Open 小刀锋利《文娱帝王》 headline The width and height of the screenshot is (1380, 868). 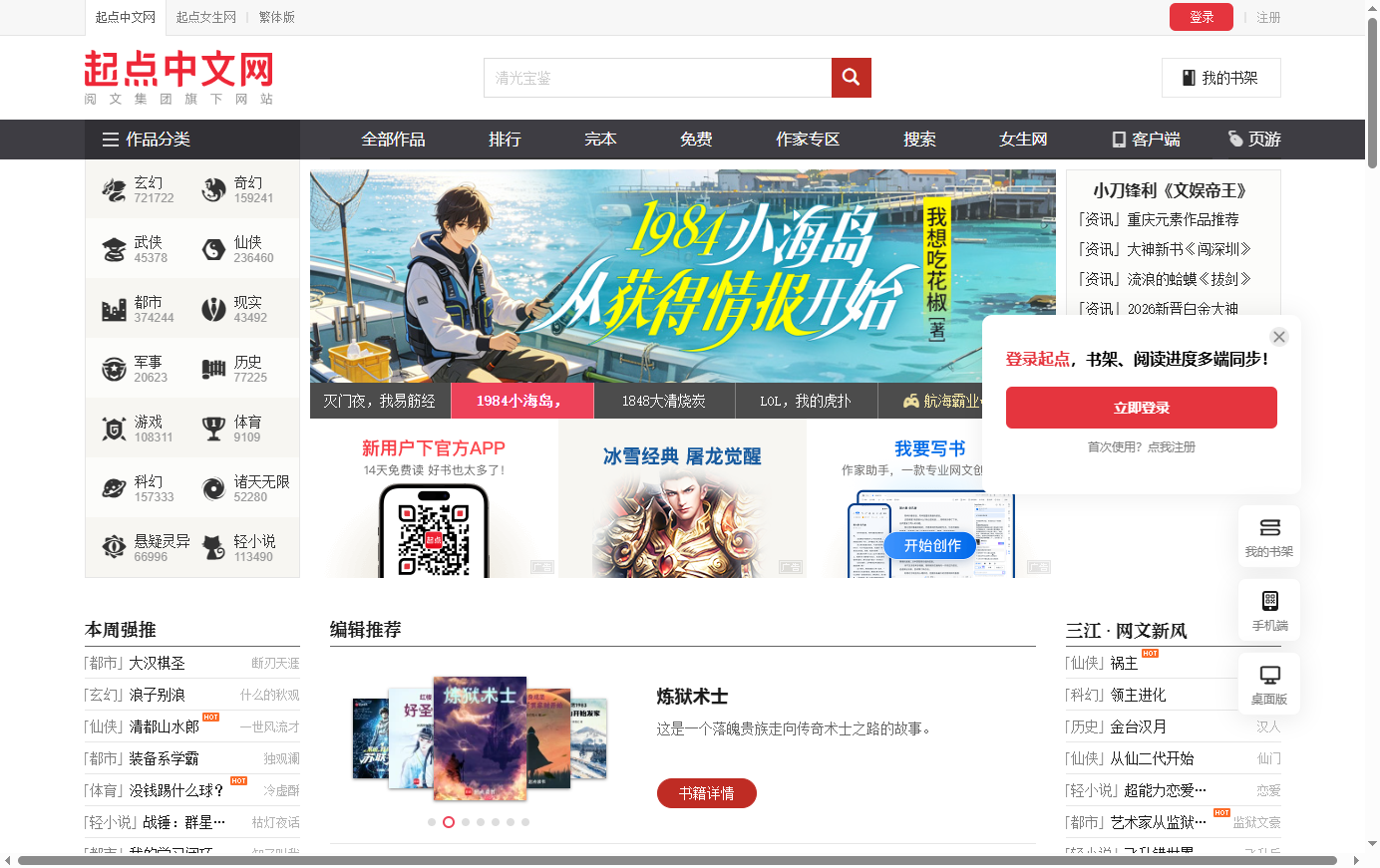(1171, 190)
